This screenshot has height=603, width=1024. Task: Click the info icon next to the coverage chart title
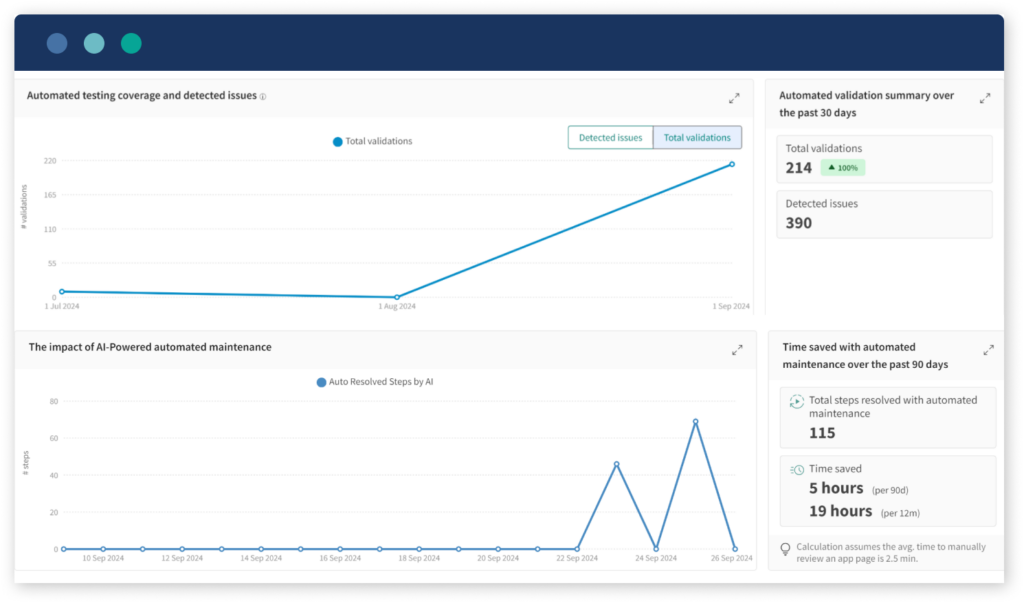point(262,96)
